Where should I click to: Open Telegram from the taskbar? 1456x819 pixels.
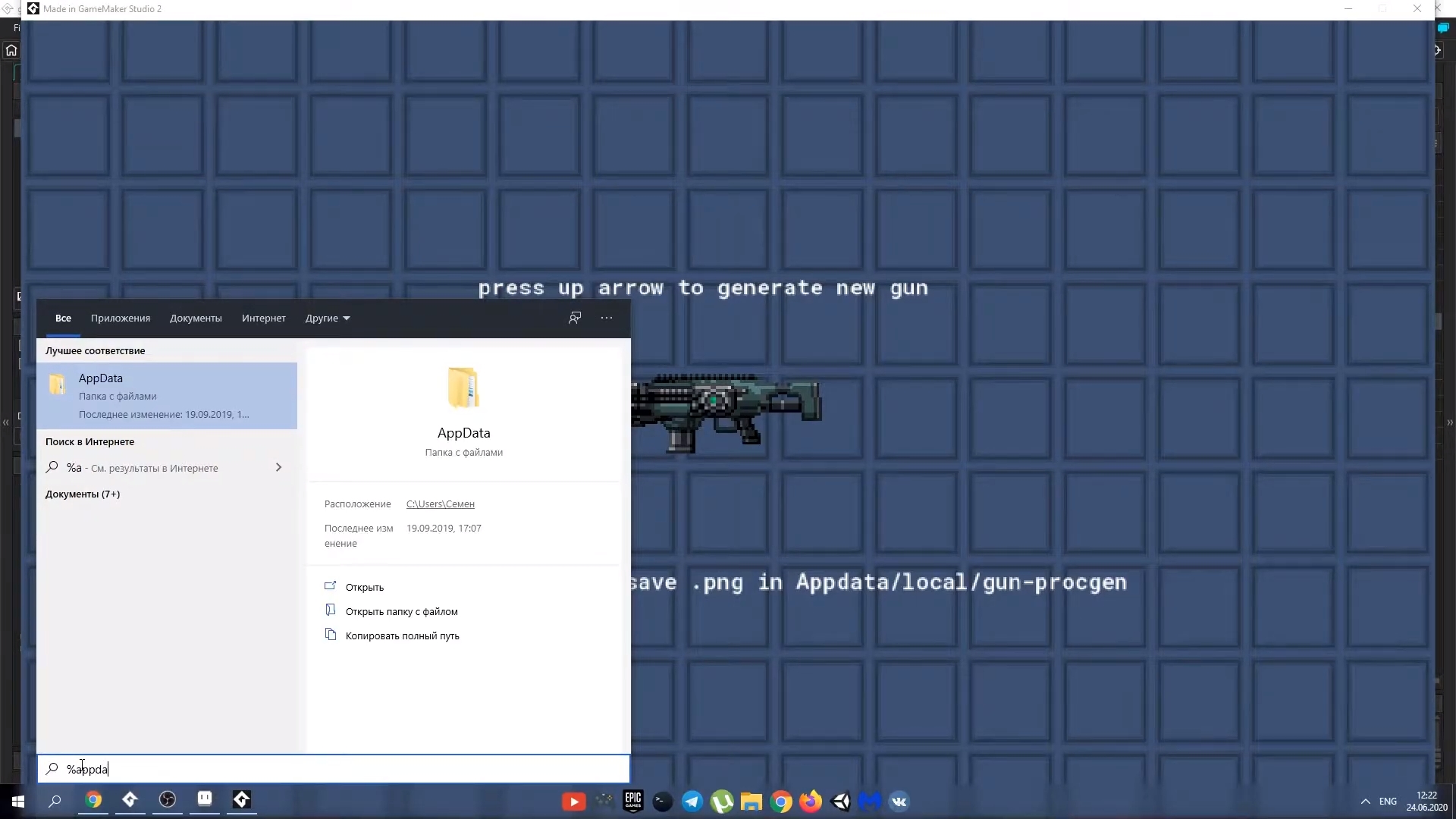(692, 802)
